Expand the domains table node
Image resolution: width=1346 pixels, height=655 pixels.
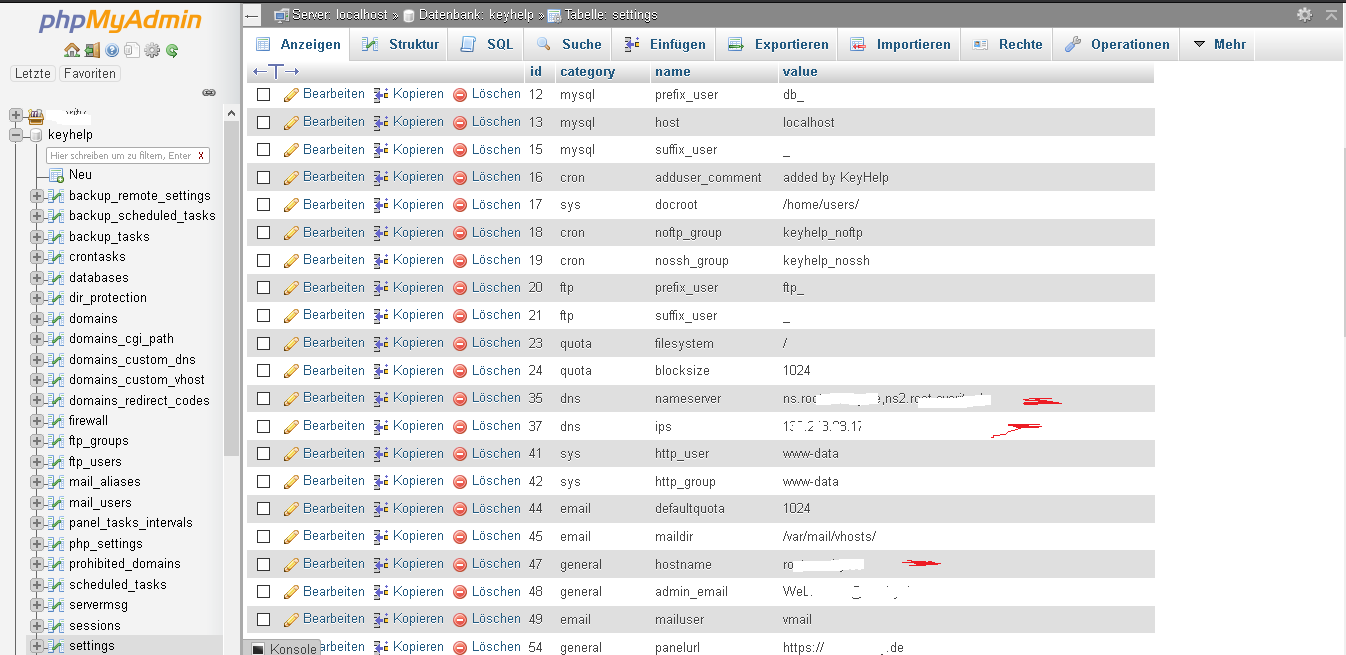[38, 319]
